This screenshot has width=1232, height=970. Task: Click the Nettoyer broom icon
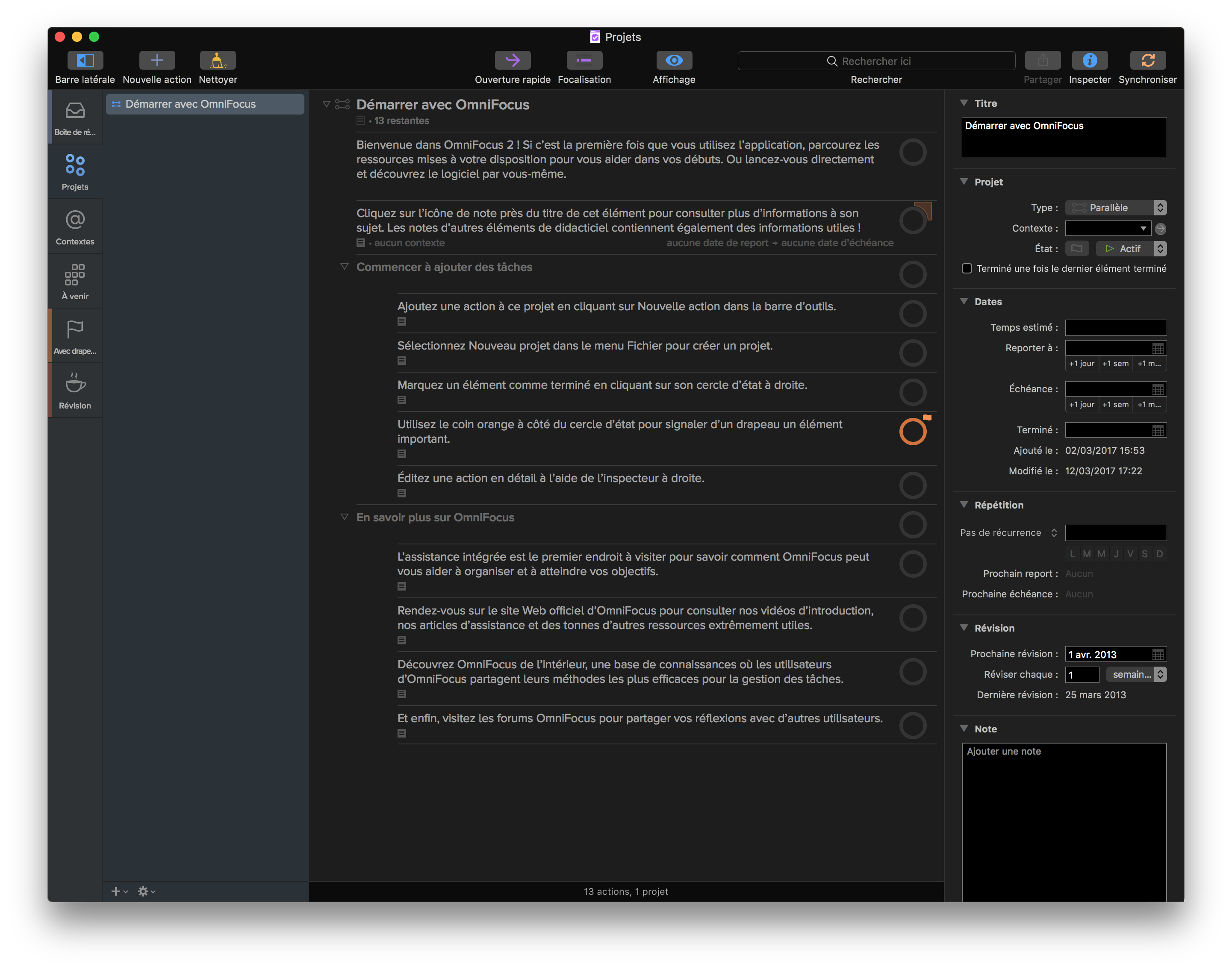218,60
